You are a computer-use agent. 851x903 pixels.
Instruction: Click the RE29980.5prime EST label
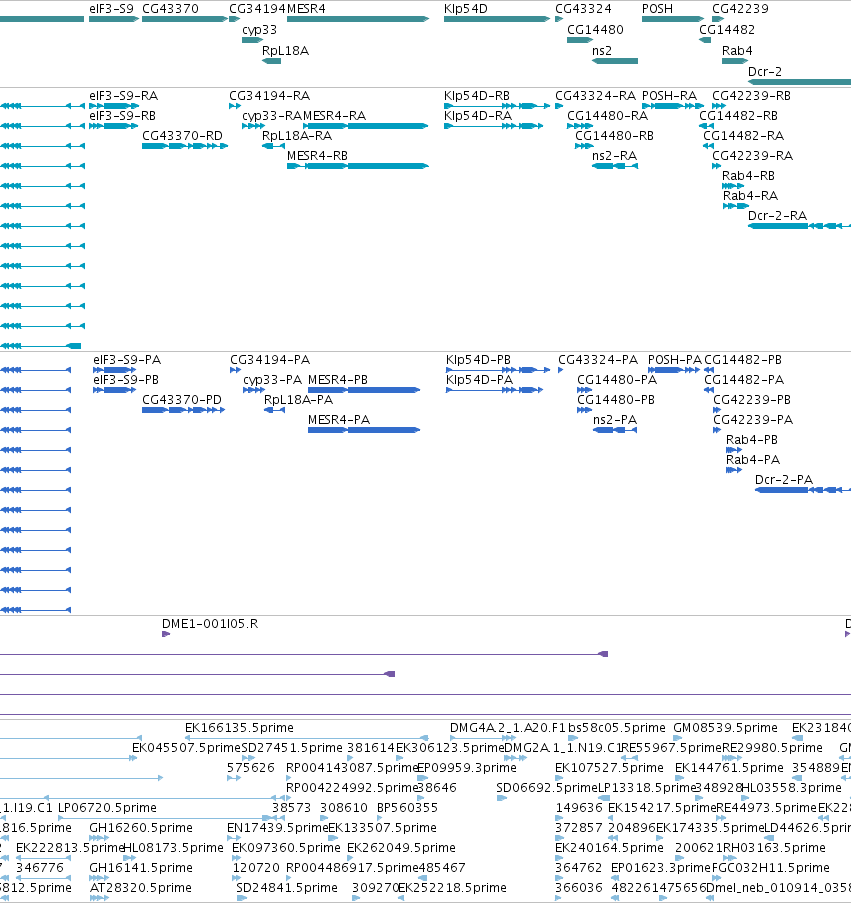772,748
